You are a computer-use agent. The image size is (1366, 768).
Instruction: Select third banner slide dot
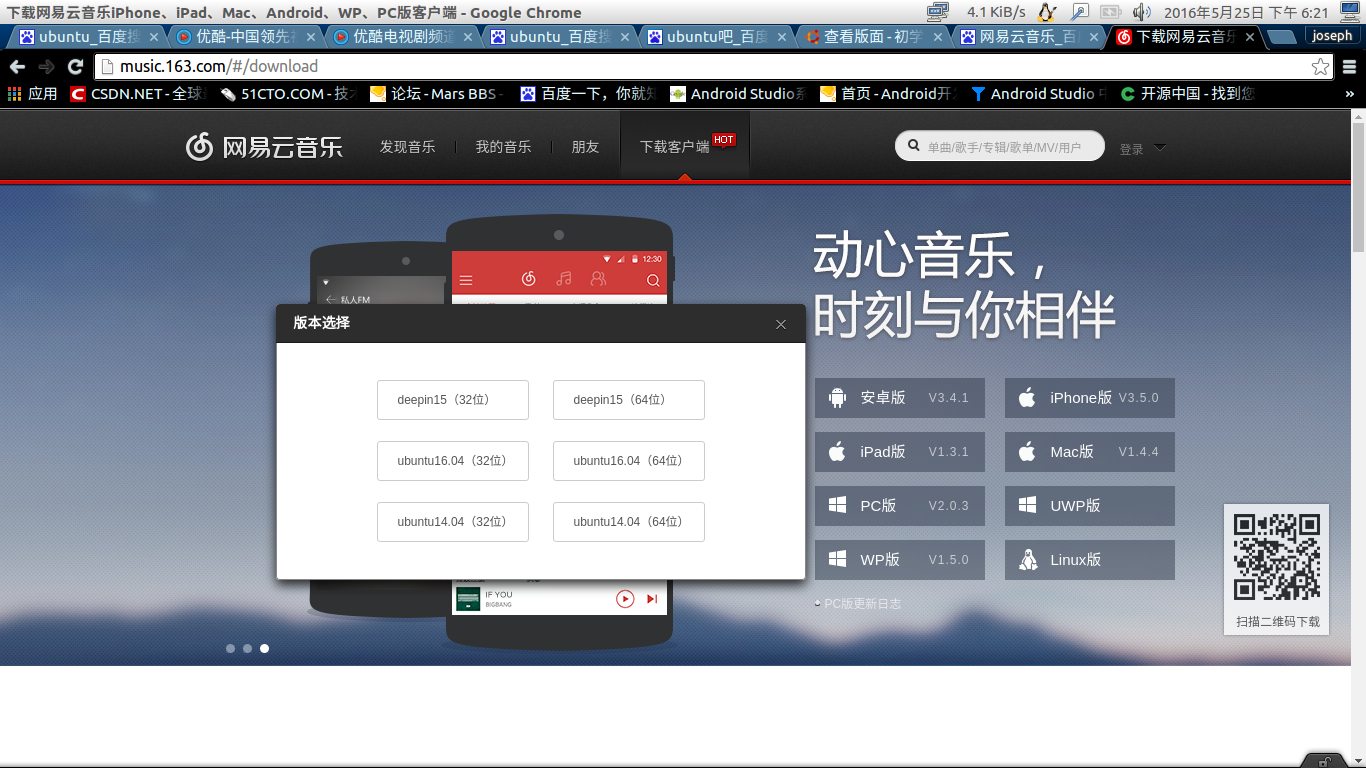point(264,649)
